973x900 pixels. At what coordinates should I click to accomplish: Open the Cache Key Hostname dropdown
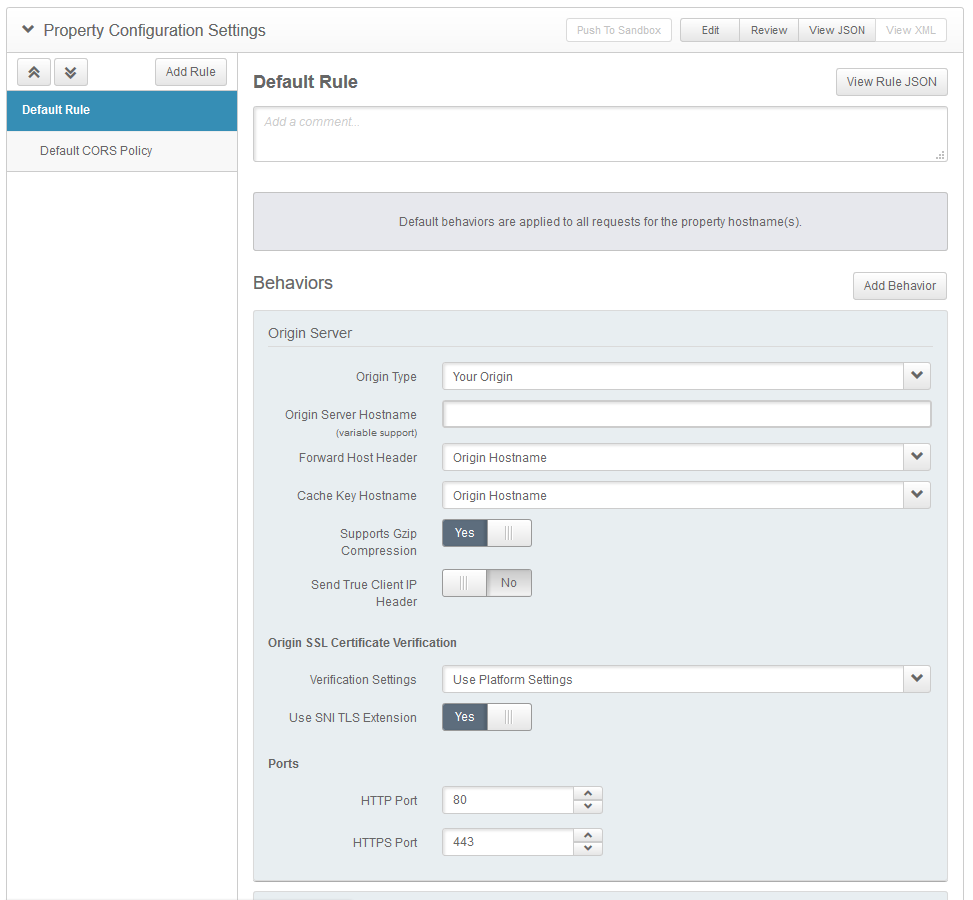point(916,495)
